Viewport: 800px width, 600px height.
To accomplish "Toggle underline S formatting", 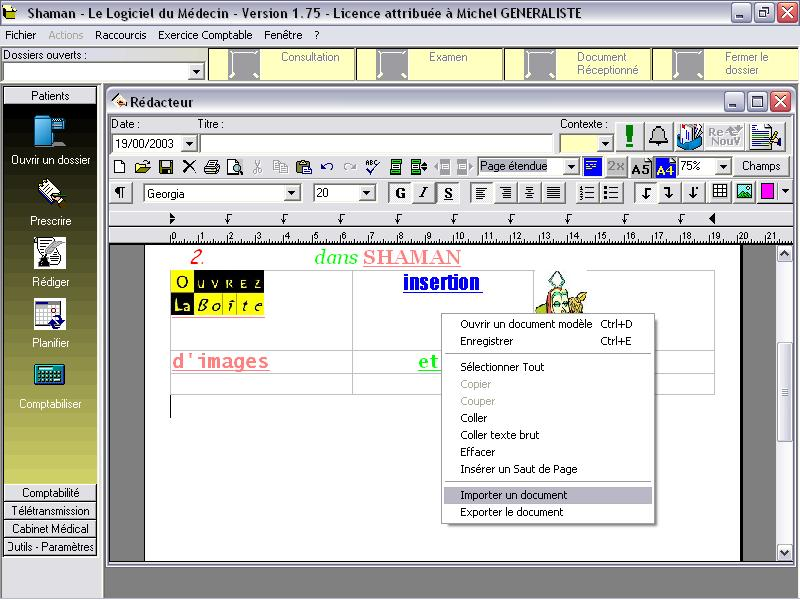I will 448,193.
